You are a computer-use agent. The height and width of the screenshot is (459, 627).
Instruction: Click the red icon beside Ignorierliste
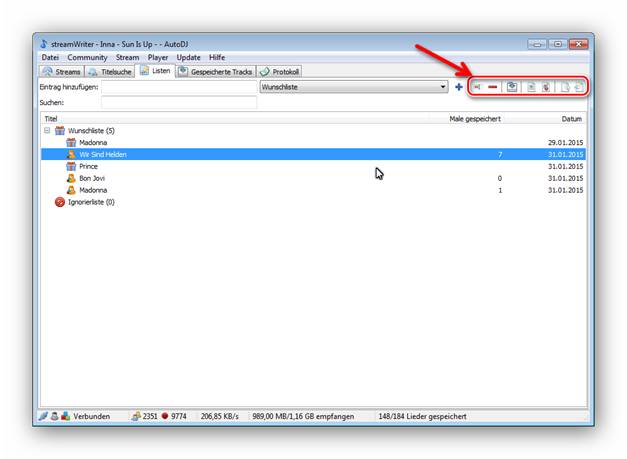(x=60, y=202)
